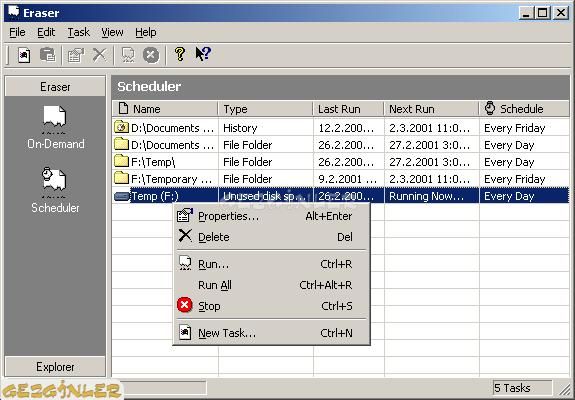Click Every Friday schedule in History row
This screenshot has height=400, width=575.
[514, 128]
